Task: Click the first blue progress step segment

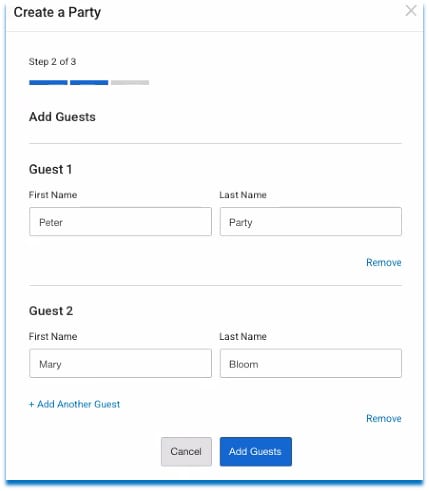Action: [x=48, y=82]
